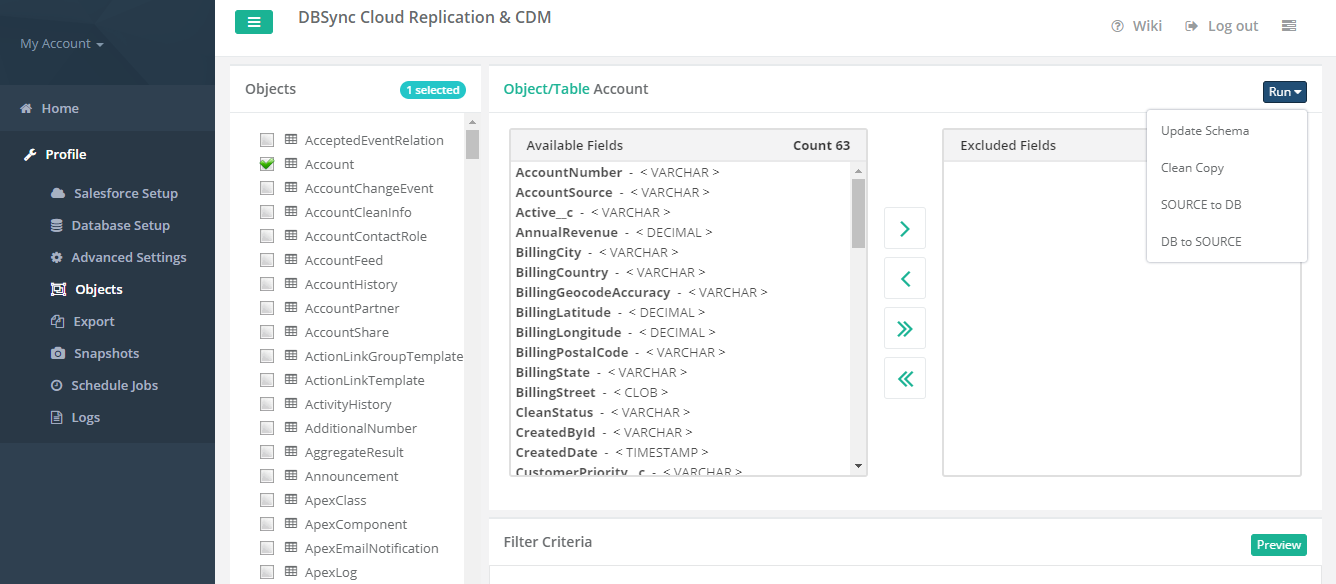Open the right-side panel list icon

1289,26
